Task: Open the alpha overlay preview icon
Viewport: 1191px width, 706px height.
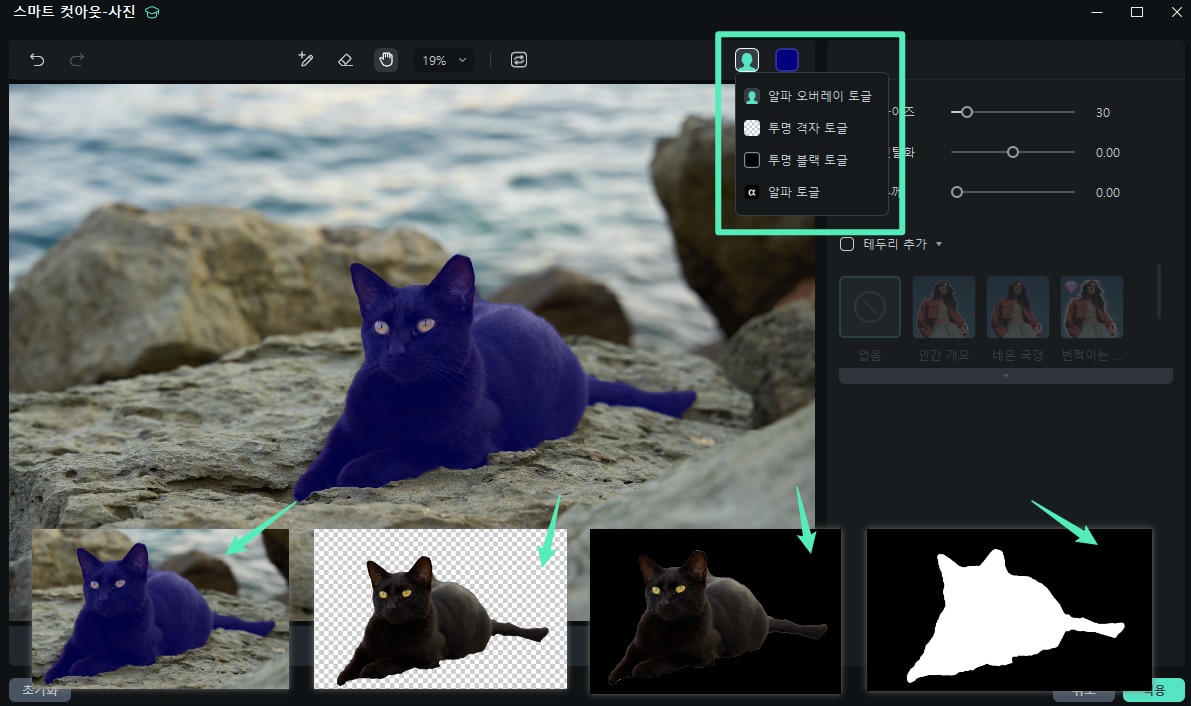Action: point(747,60)
